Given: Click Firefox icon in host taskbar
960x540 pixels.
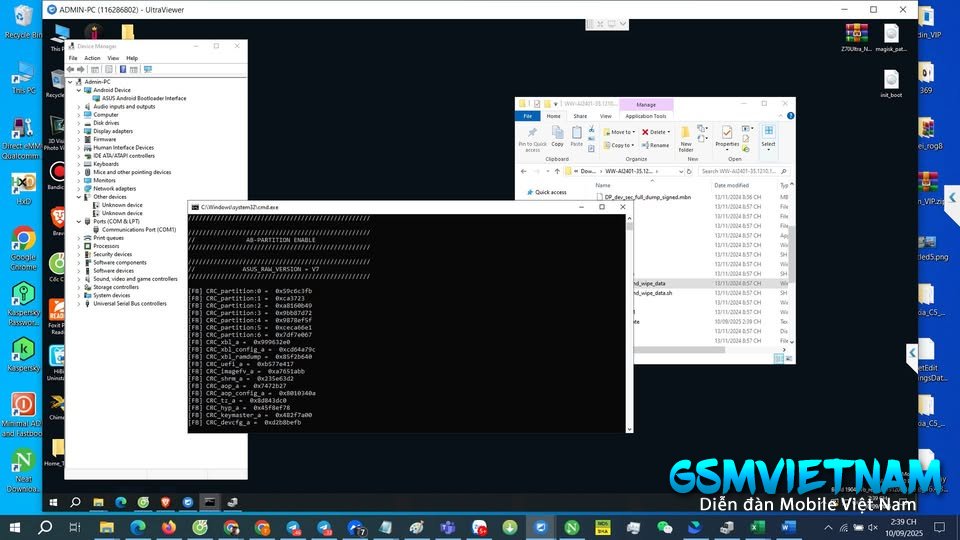Looking at the screenshot, I should coord(168,527).
